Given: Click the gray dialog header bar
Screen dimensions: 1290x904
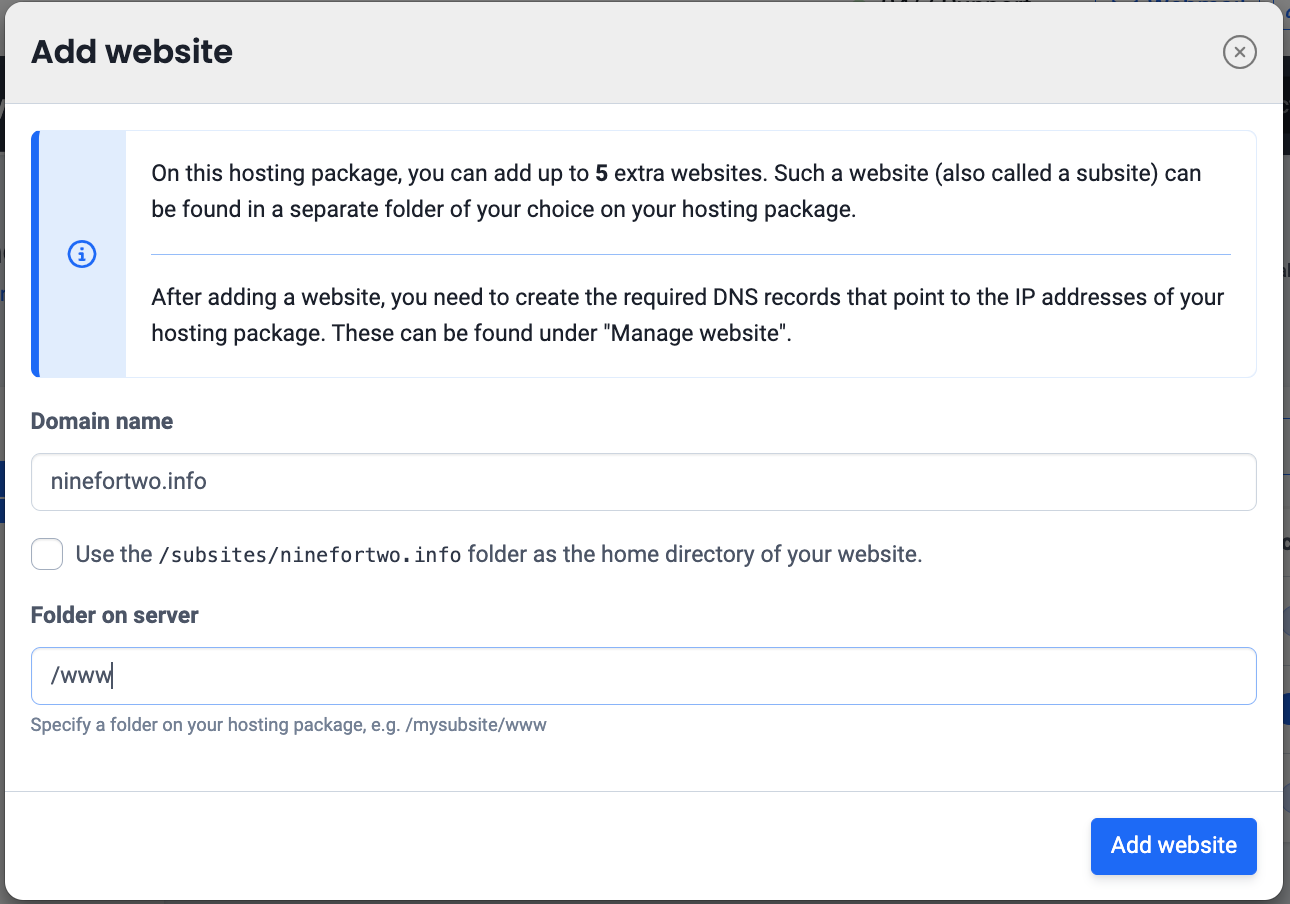Looking at the screenshot, I should (700, 52).
